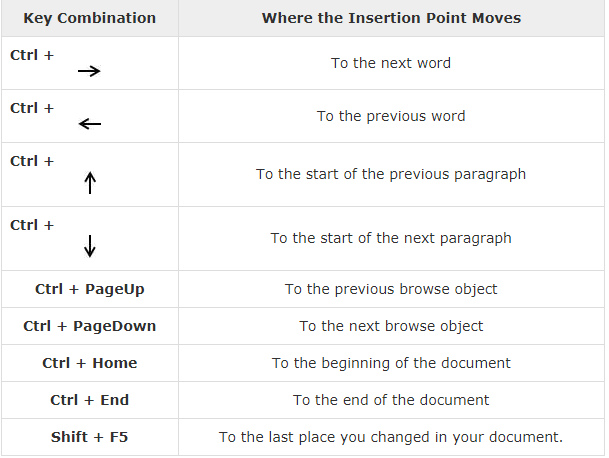Click the 'To the next word' text
Image resolution: width=609 pixels, height=458 pixels.
[x=391, y=63]
